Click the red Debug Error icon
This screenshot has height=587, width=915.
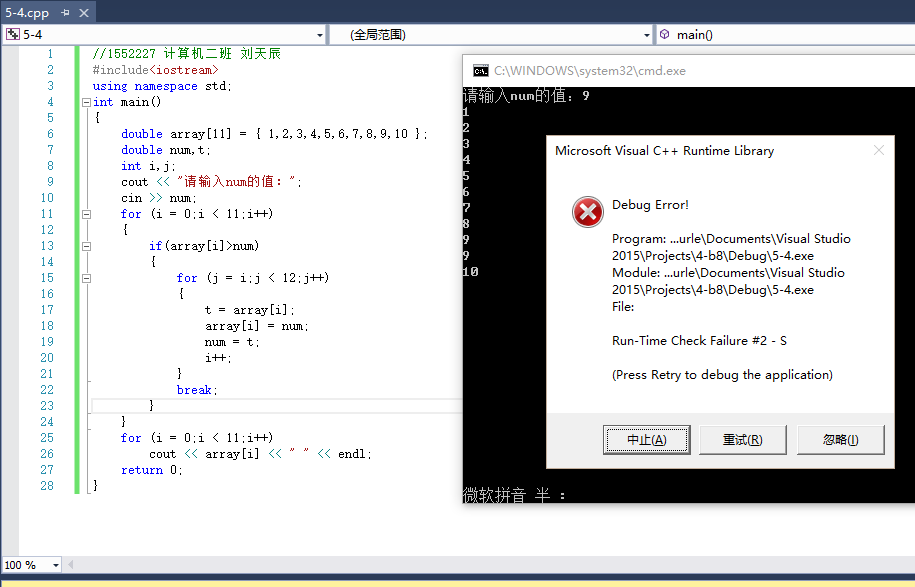pyautogui.click(x=588, y=212)
